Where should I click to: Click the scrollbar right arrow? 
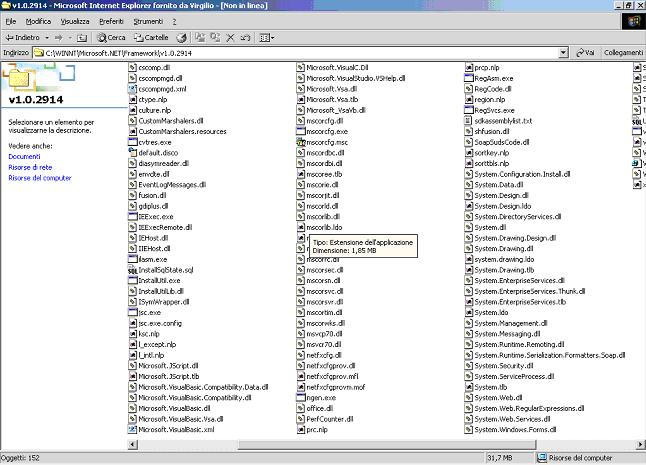coord(640,444)
